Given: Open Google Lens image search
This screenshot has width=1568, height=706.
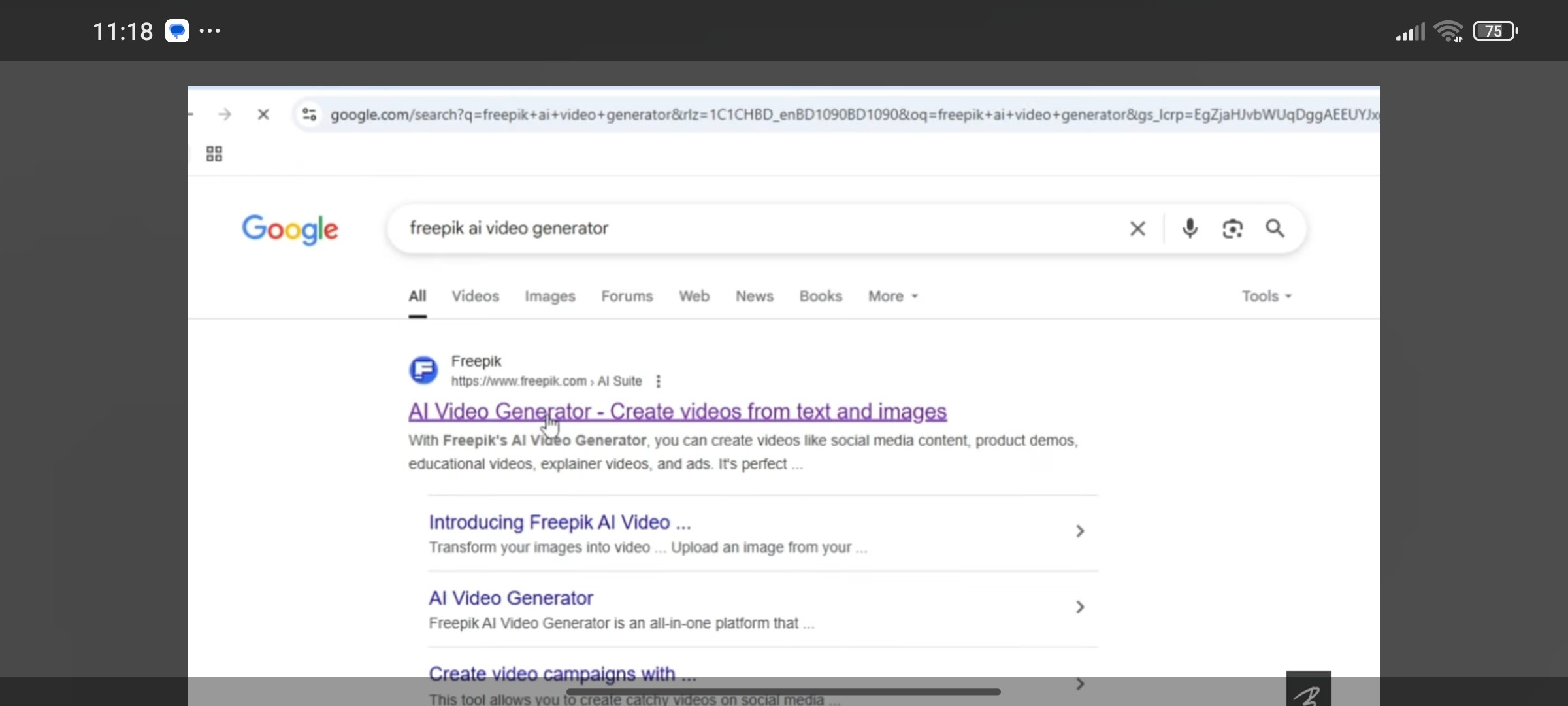Looking at the screenshot, I should [1232, 228].
